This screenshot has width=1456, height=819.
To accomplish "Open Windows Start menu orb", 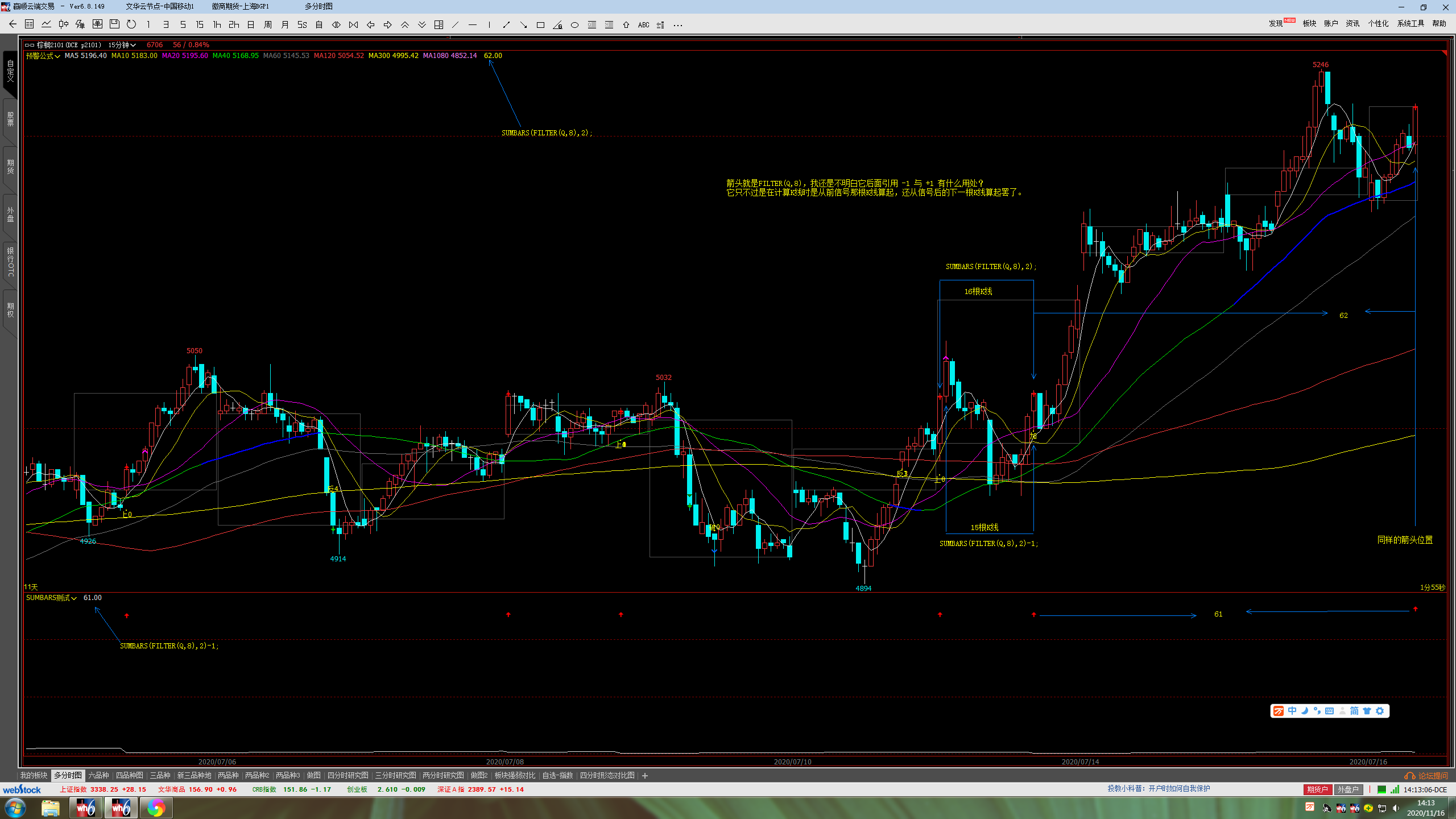I will pos(15,808).
